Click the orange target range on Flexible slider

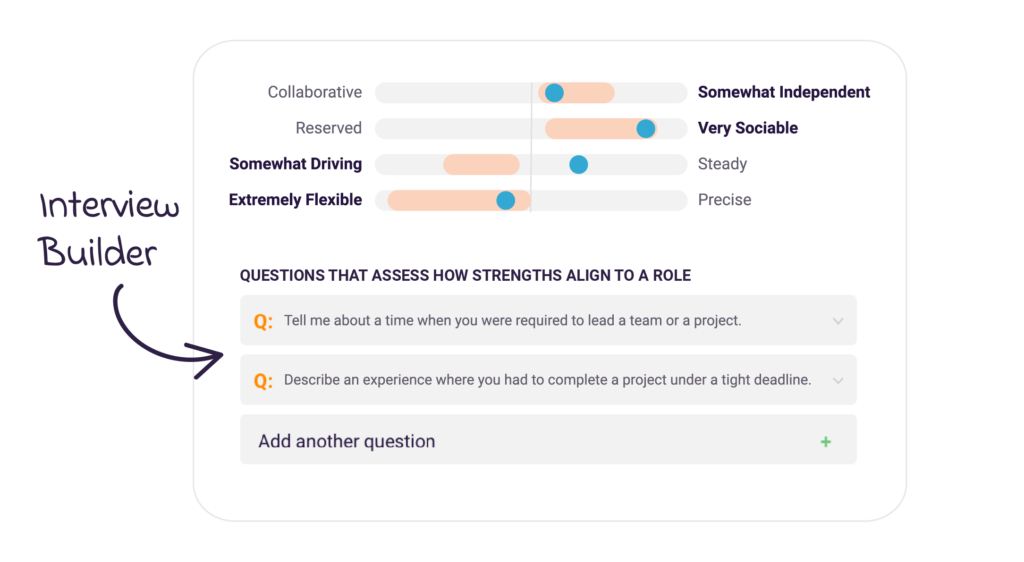(440, 201)
